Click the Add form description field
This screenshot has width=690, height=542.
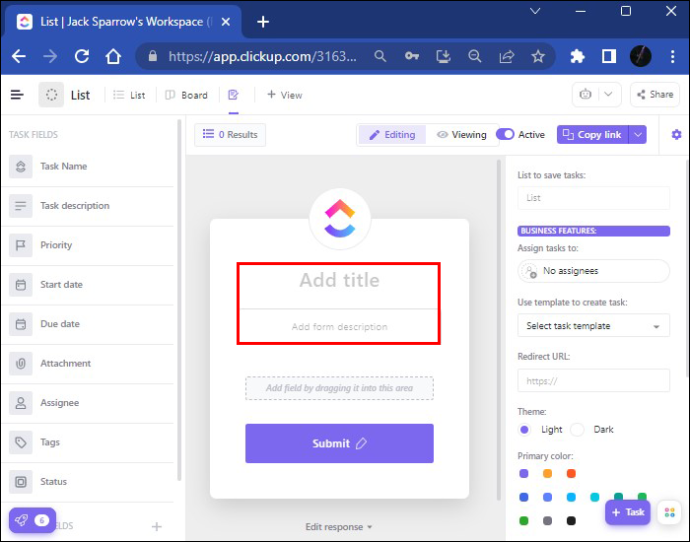click(339, 327)
